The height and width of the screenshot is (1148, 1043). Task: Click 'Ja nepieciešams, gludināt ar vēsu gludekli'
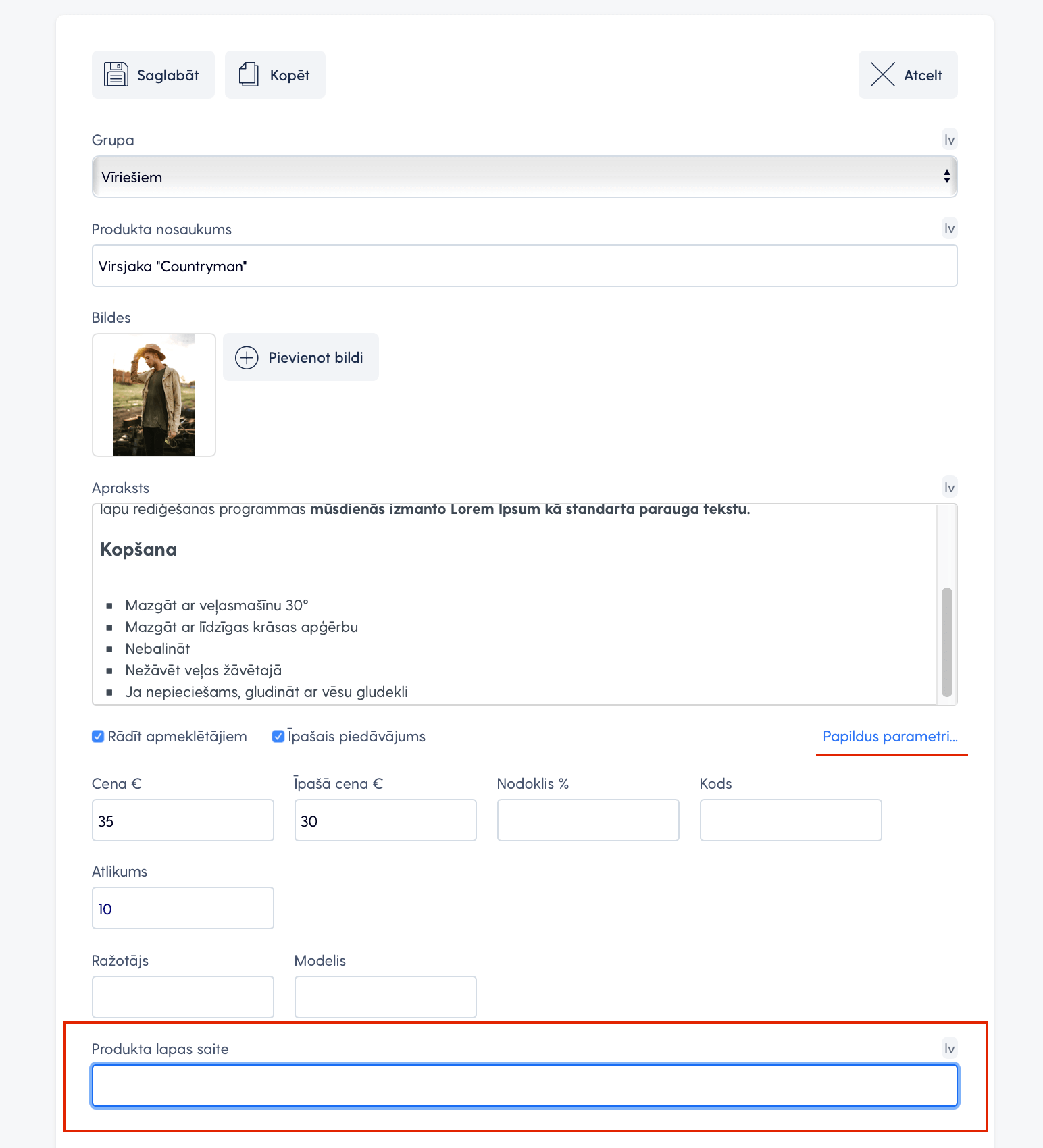click(x=267, y=692)
